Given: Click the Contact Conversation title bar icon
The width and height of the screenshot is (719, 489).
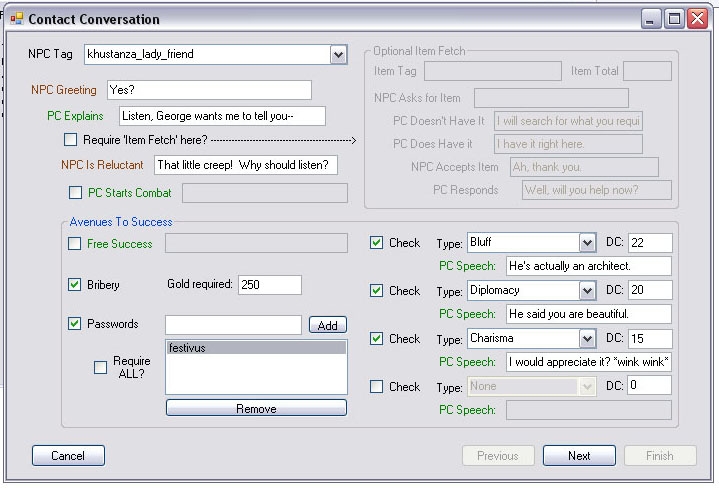Looking at the screenshot, I should [16, 19].
